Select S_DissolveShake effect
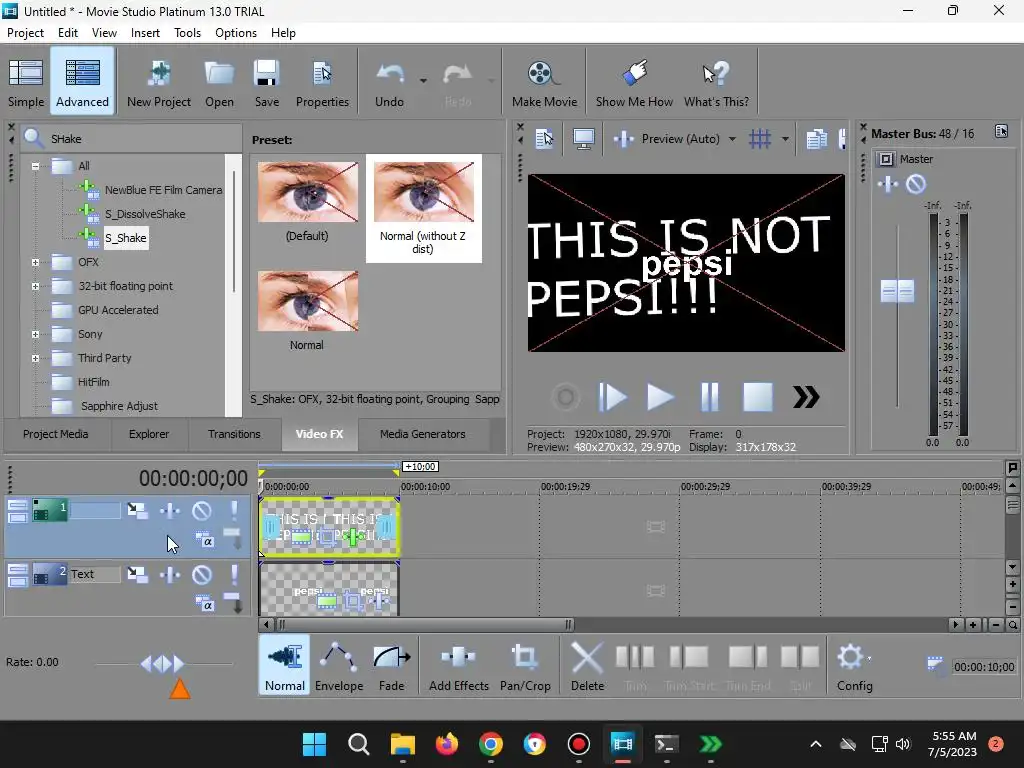 pyautogui.click(x=145, y=214)
